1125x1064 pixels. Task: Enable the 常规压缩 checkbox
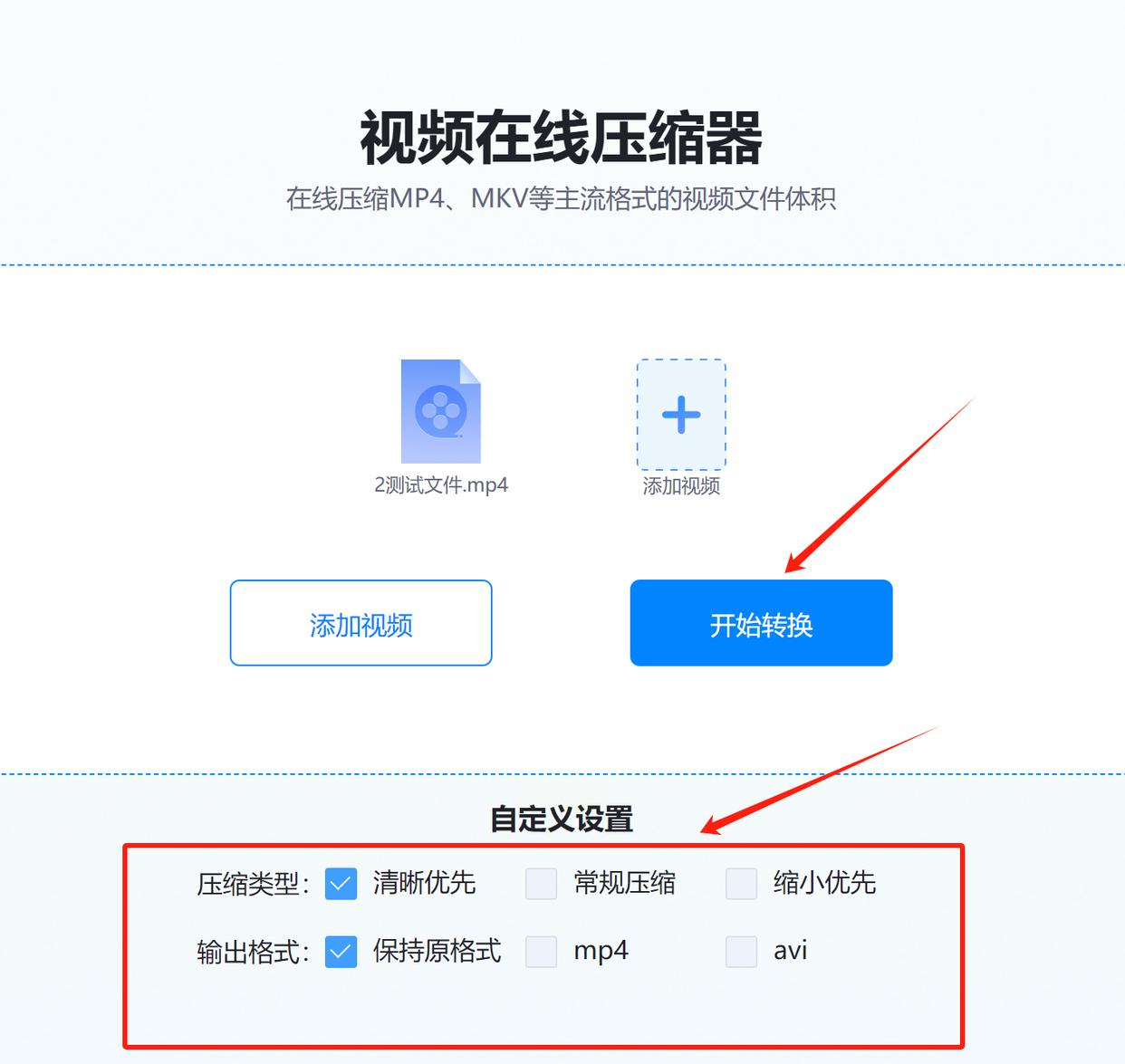541,884
